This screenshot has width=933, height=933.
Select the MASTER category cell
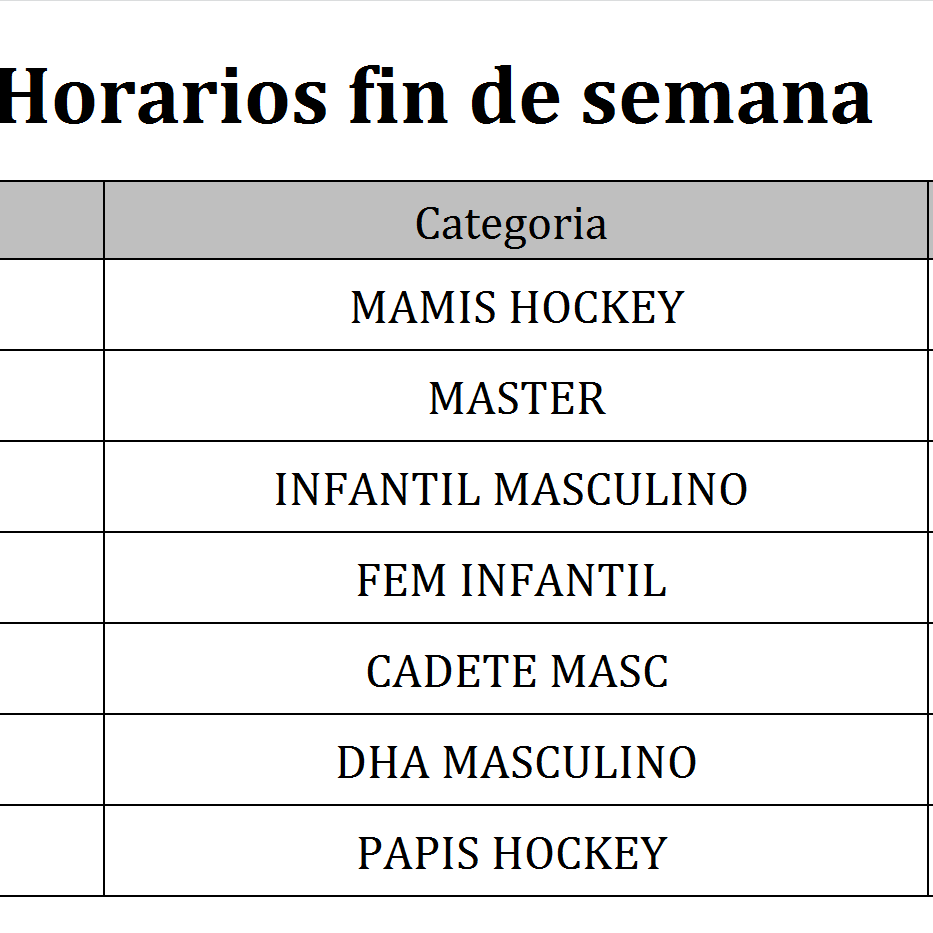click(516, 398)
